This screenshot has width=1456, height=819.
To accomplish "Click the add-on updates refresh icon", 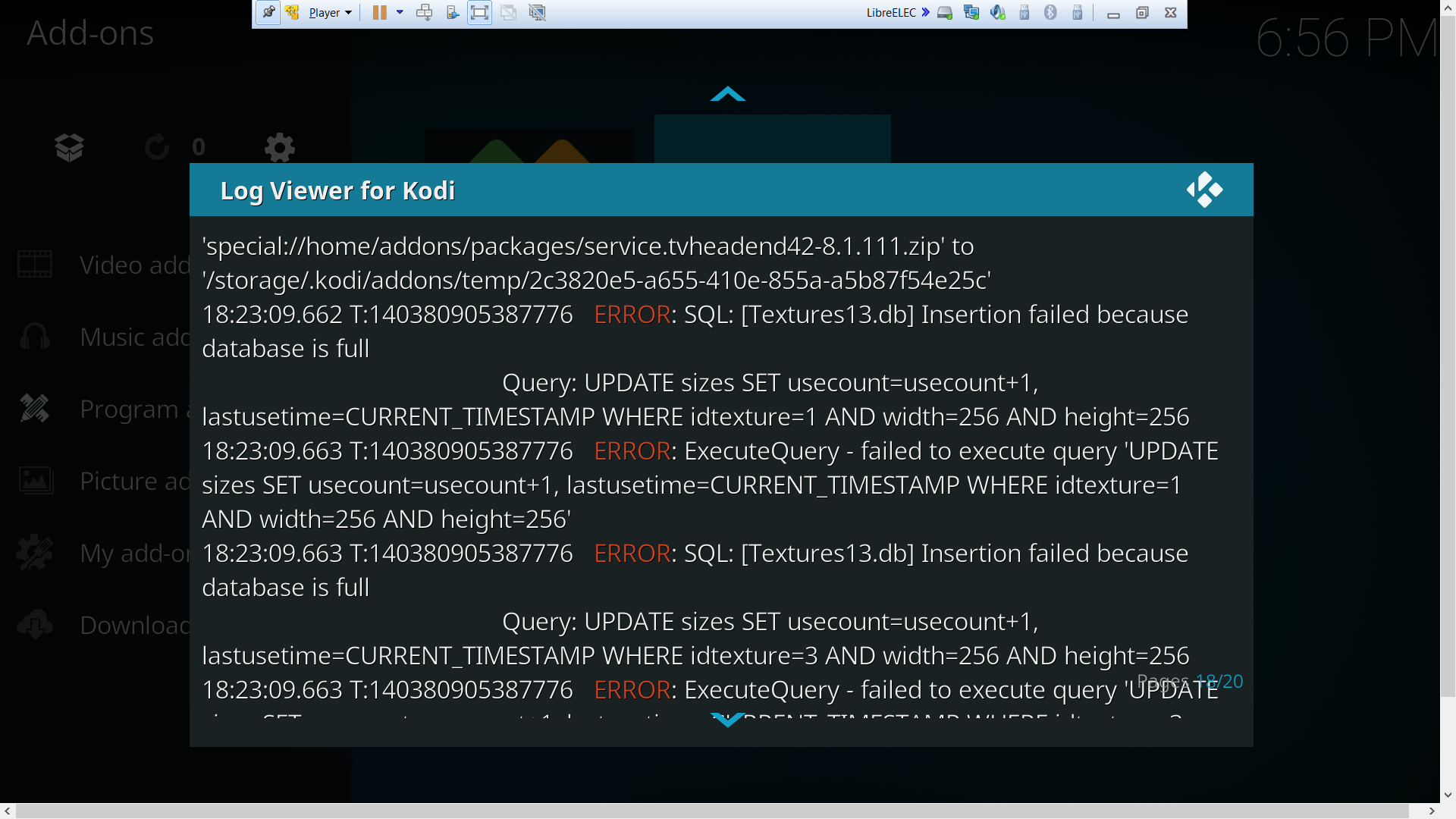I will pyautogui.click(x=158, y=147).
